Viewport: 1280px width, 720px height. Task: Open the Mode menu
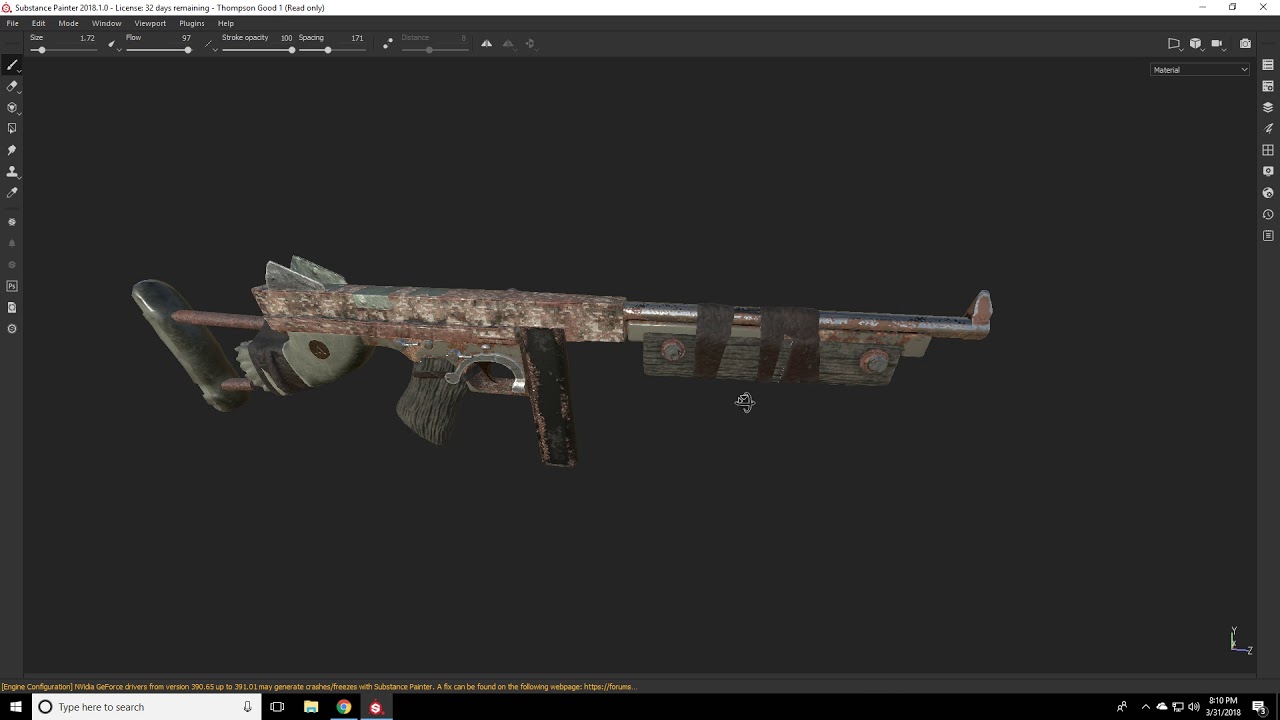pyautogui.click(x=68, y=23)
